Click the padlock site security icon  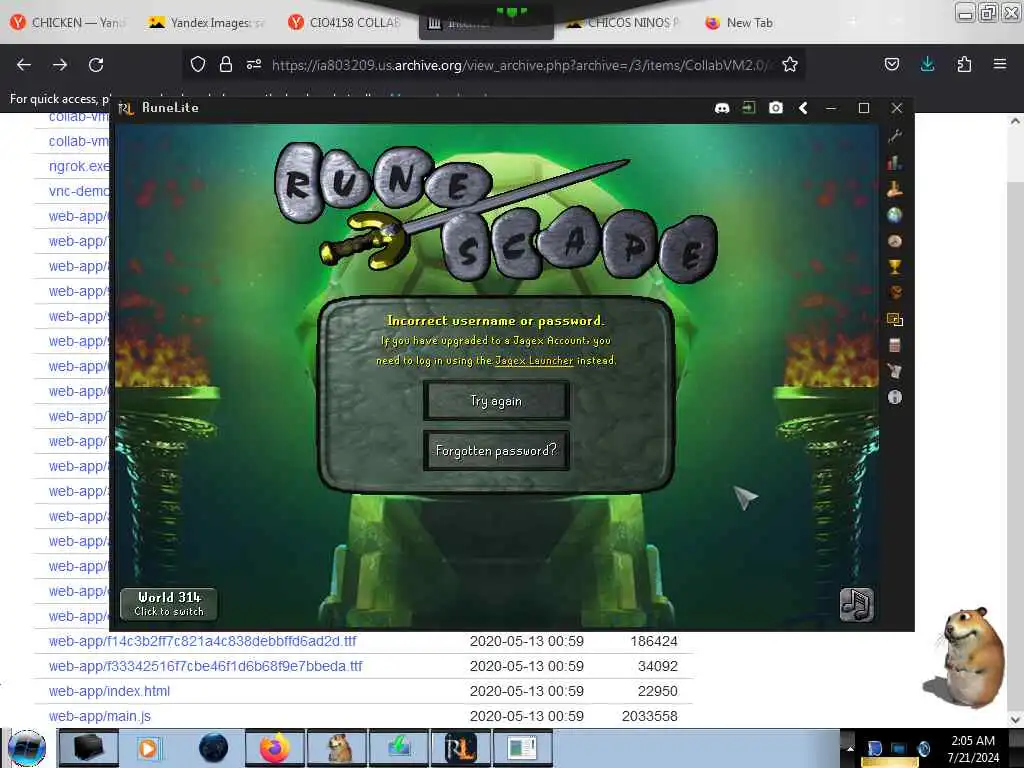click(x=225, y=64)
